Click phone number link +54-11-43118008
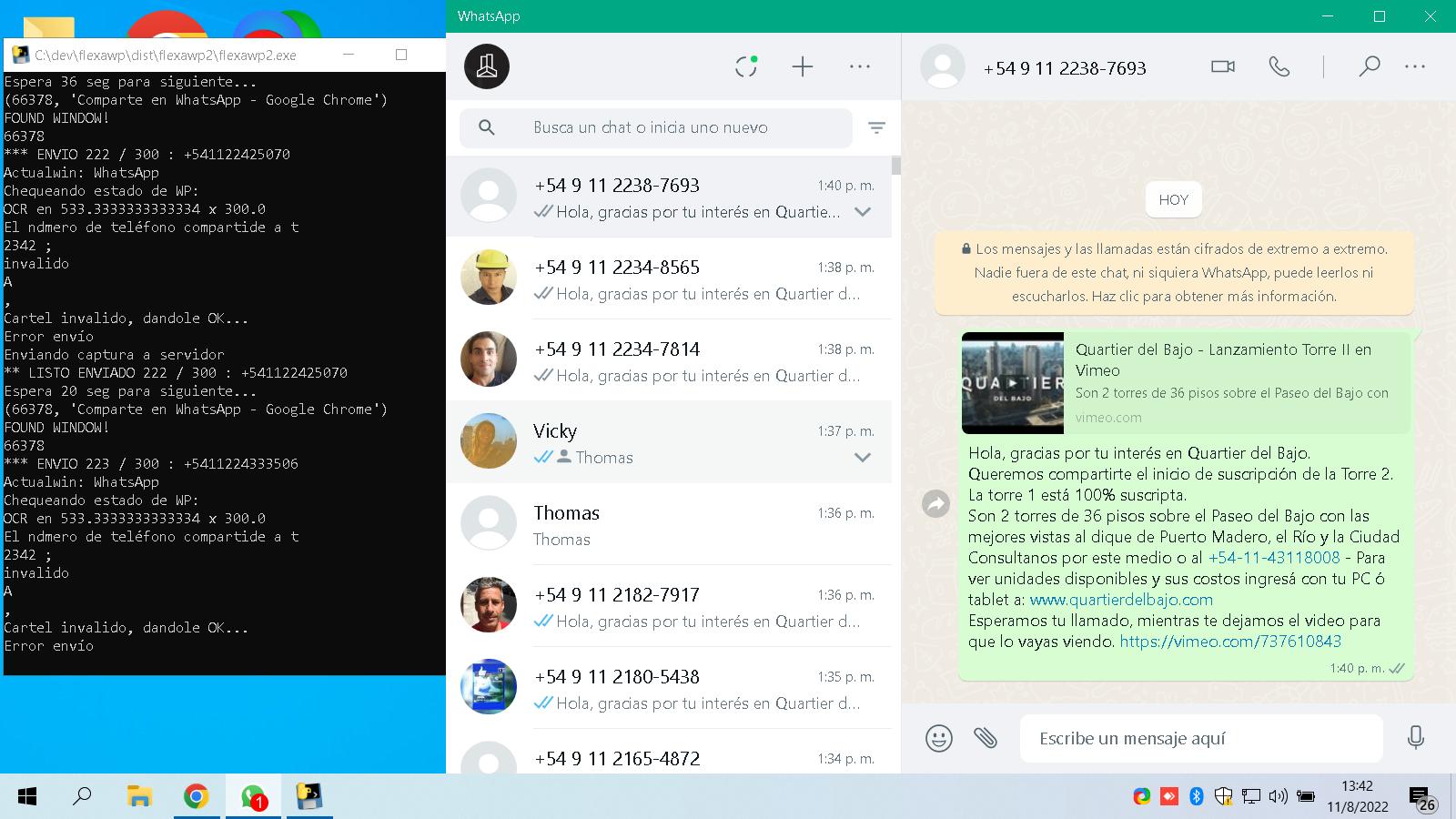 (1274, 558)
